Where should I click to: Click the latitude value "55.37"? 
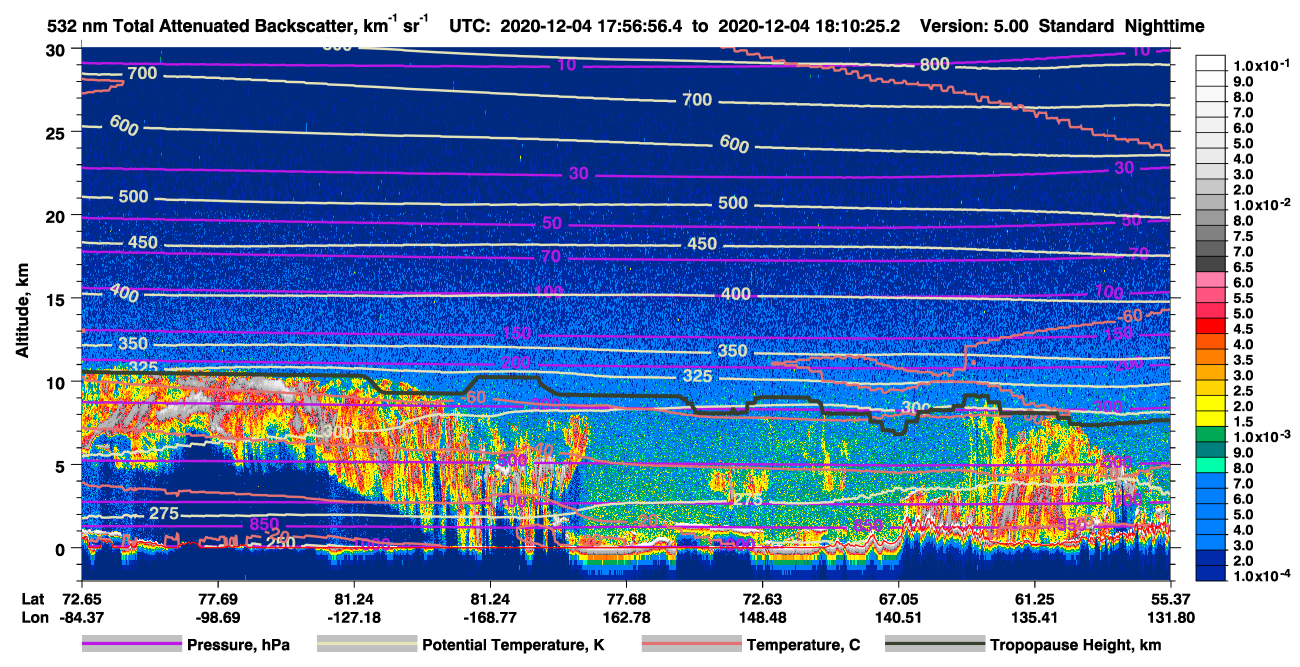1172,598
